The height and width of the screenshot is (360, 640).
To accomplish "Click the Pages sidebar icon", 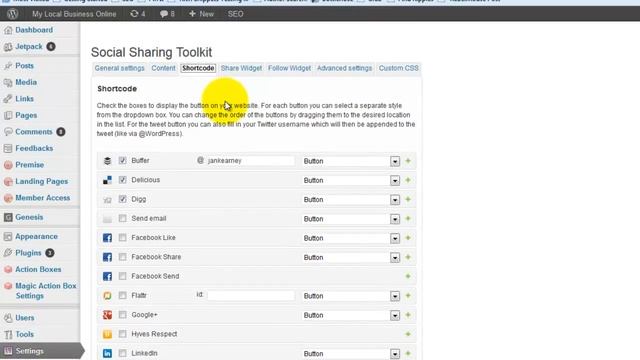I will coord(8,116).
